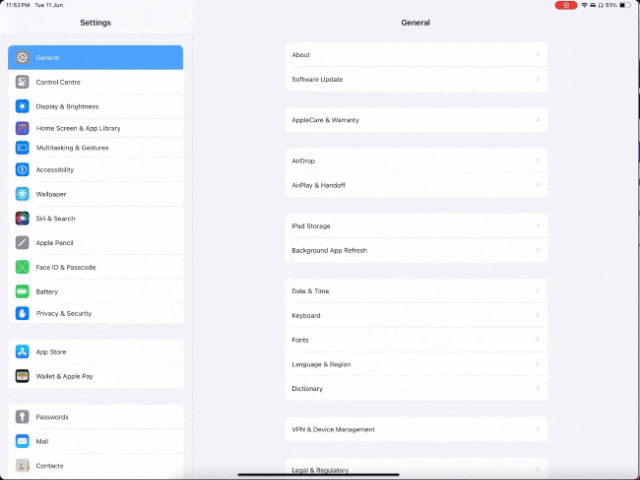The height and width of the screenshot is (480, 640).
Task: Tap the green Battery icon
Action: click(x=22, y=291)
